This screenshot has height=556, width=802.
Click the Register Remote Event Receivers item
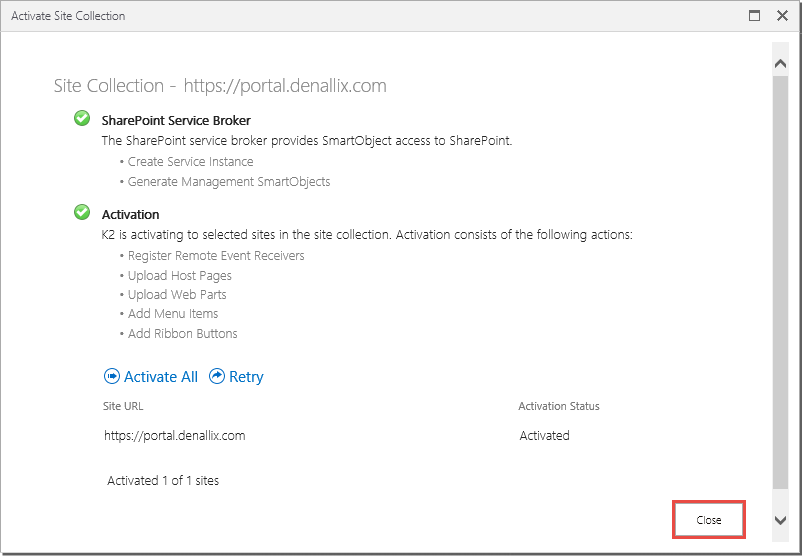216,256
